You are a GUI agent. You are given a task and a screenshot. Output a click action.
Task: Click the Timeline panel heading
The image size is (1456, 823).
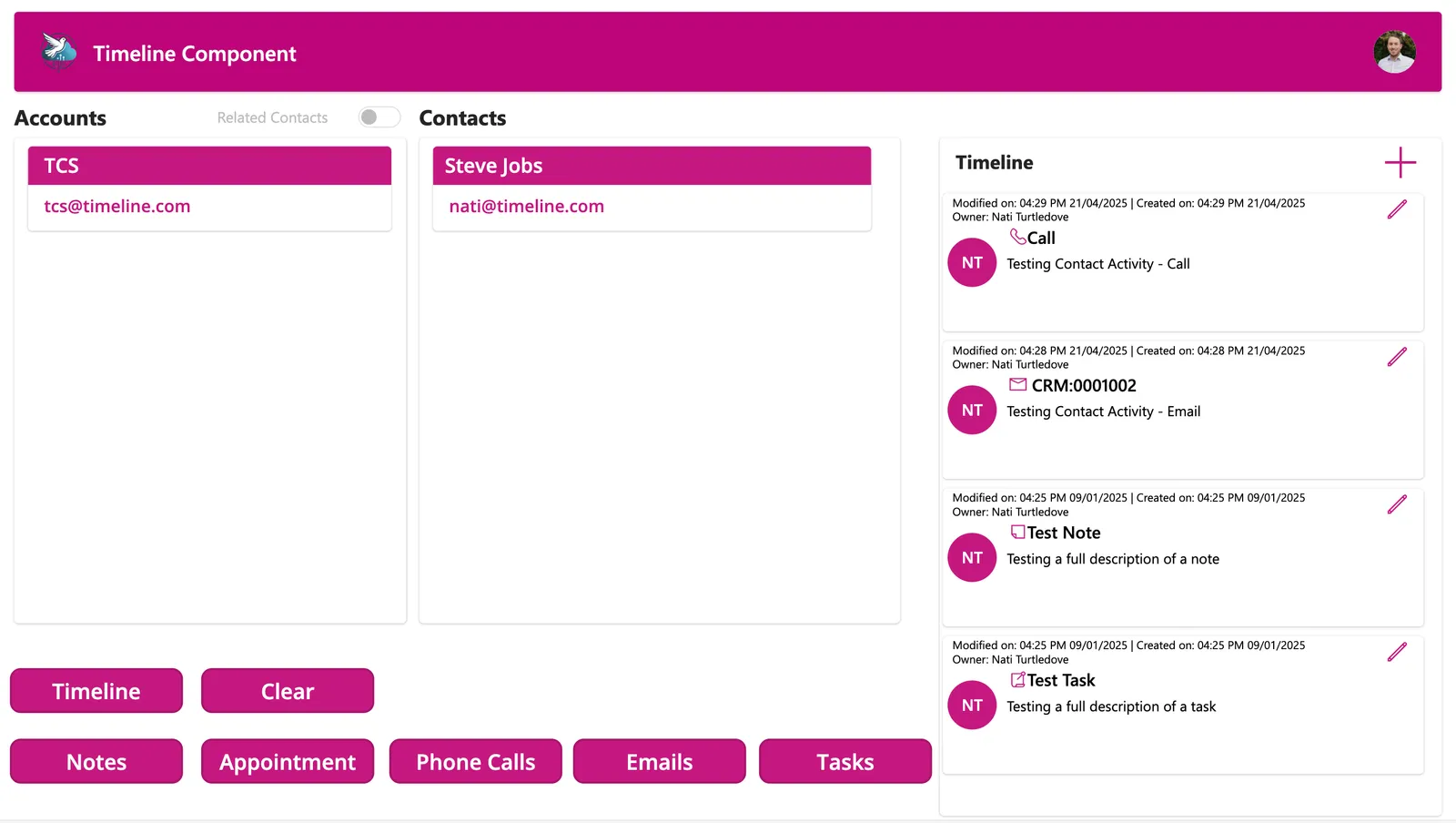click(994, 163)
